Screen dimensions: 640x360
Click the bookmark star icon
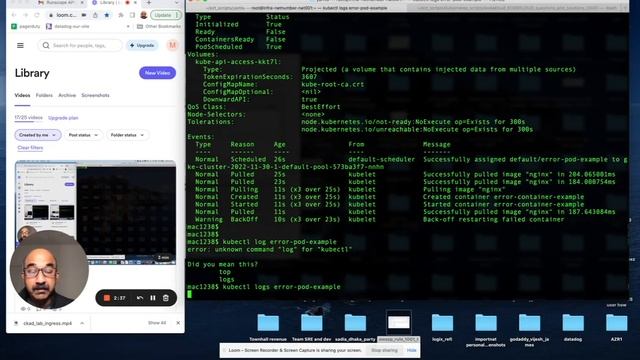pos(107,15)
